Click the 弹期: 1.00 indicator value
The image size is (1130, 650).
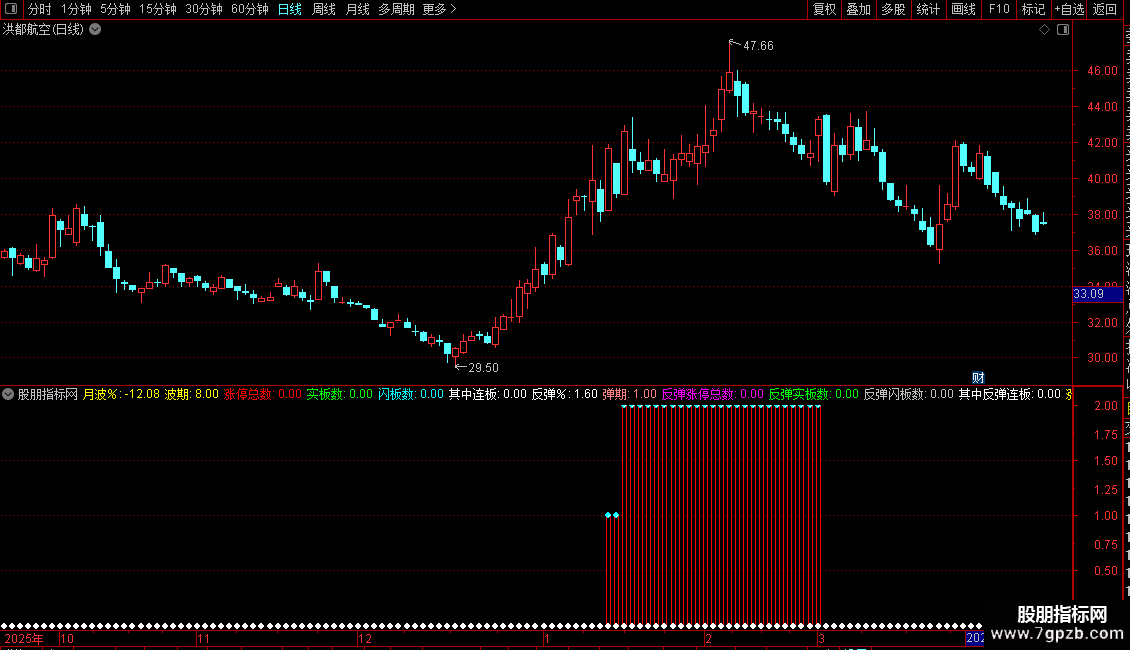[630, 394]
